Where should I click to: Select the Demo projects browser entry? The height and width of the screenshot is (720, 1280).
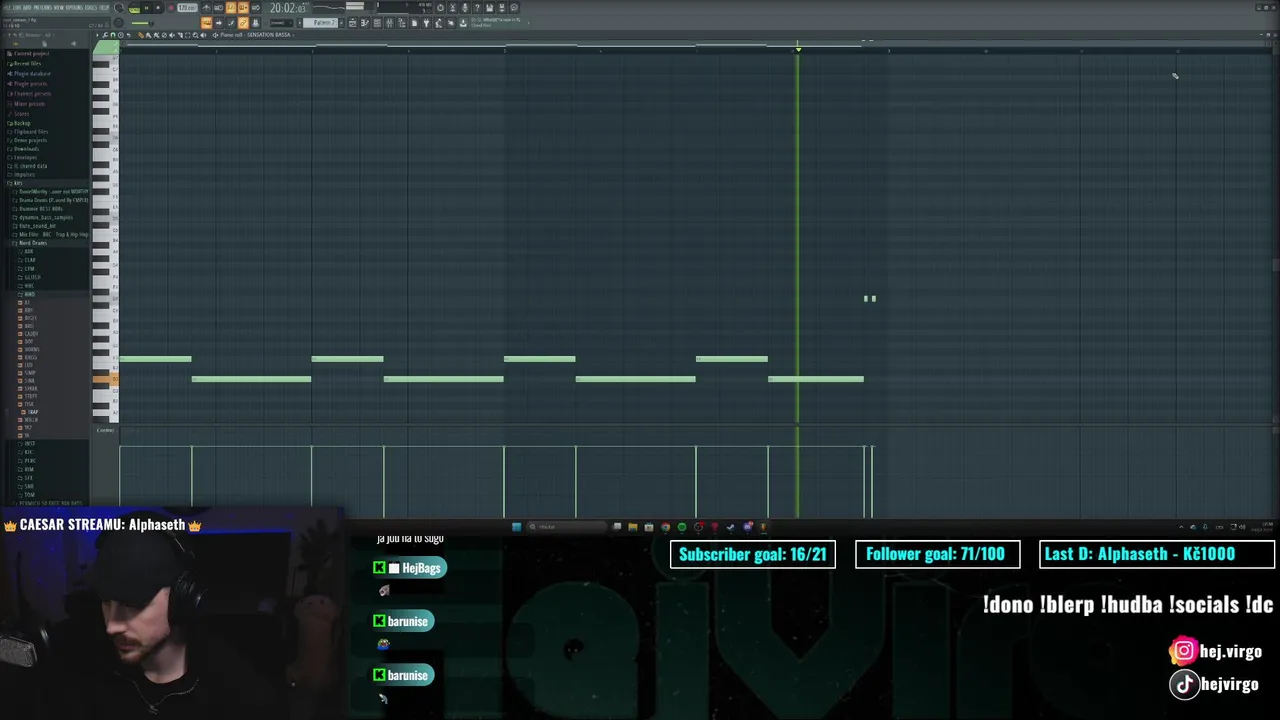(31, 140)
